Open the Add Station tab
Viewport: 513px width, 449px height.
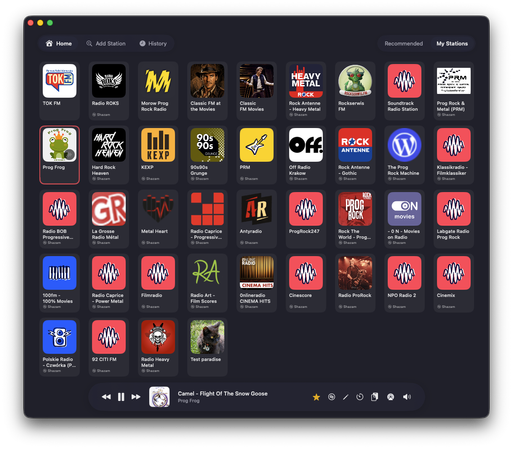tap(106, 44)
